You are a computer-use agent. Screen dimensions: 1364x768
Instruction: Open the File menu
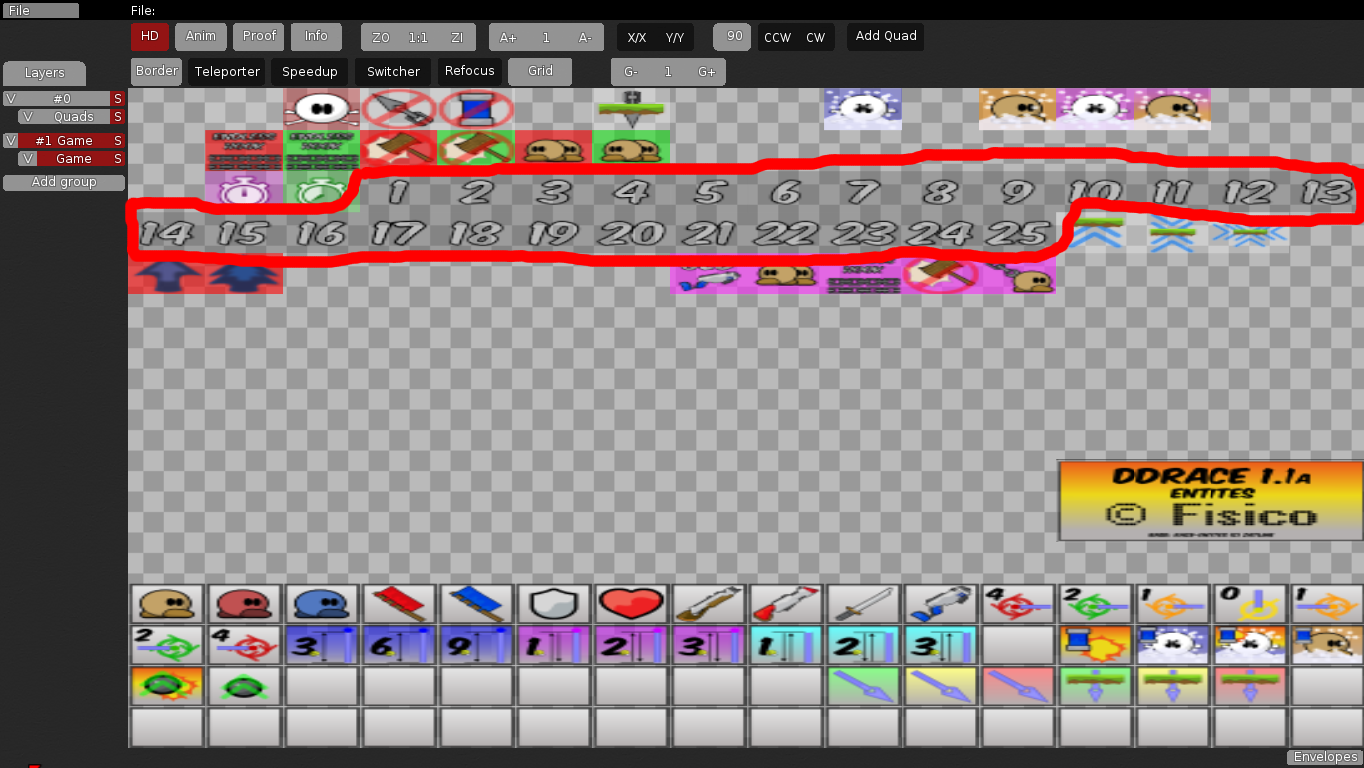pos(41,10)
